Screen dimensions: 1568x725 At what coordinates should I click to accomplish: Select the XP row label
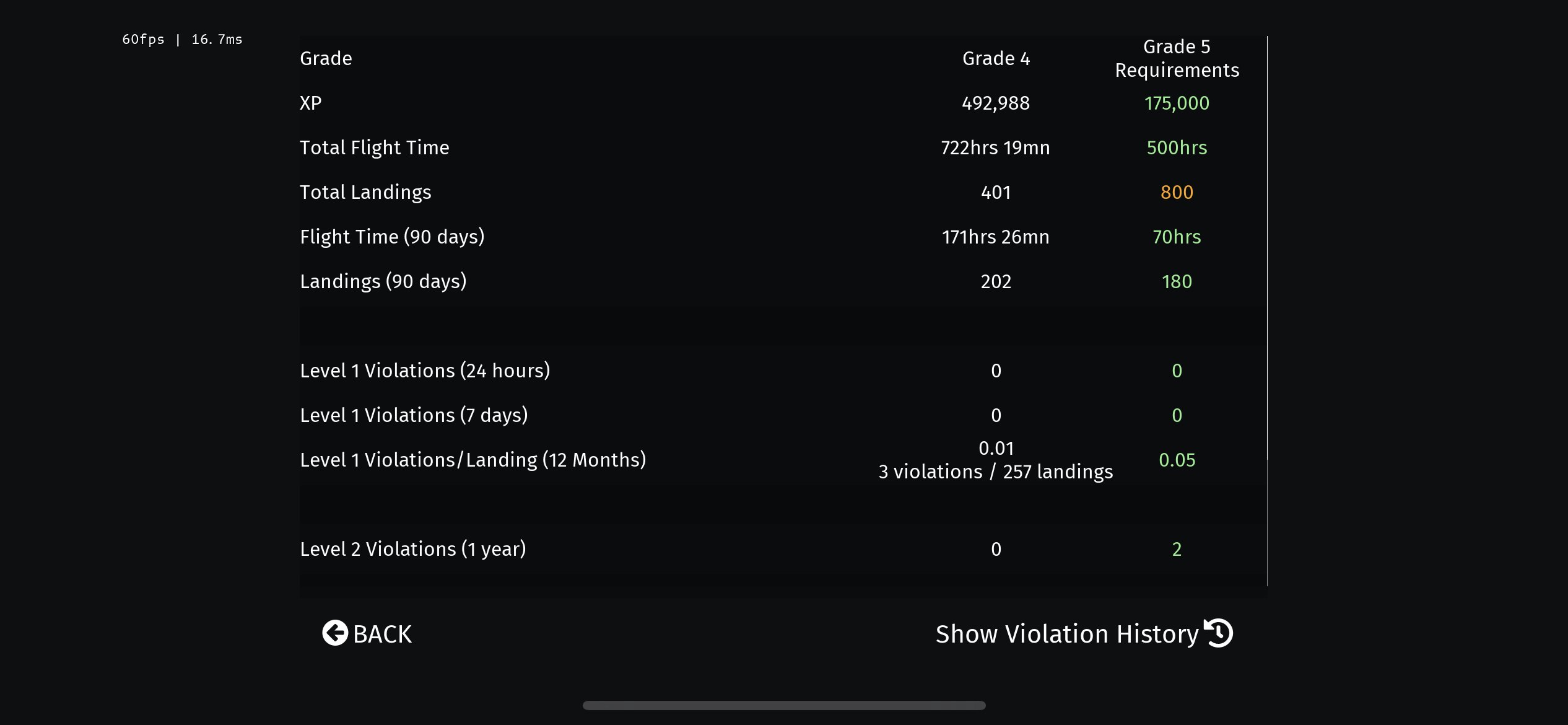(x=311, y=103)
